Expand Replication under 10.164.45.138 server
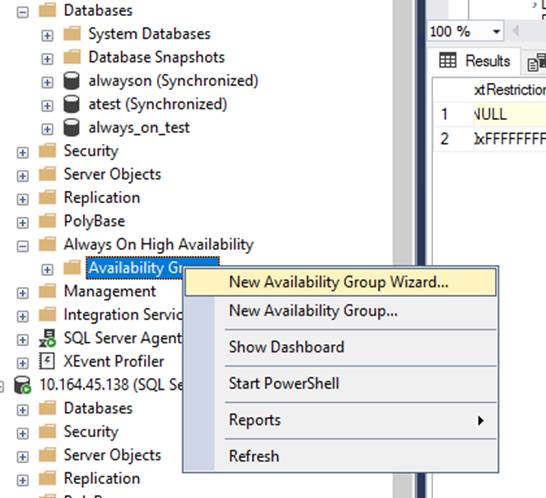The width and height of the screenshot is (546, 498). pyautogui.click(x=23, y=480)
